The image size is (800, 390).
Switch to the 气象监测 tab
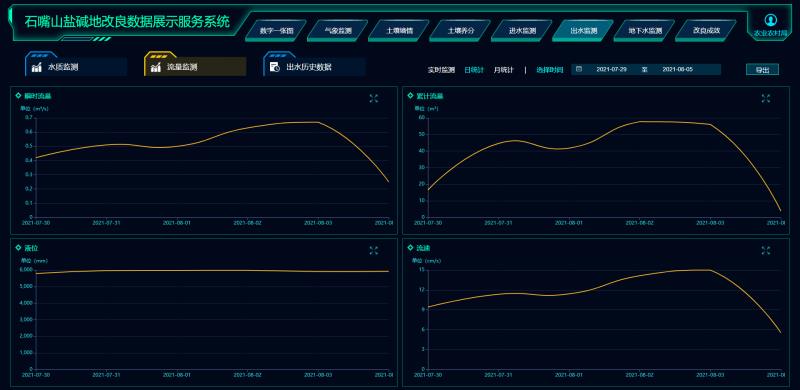tap(338, 31)
